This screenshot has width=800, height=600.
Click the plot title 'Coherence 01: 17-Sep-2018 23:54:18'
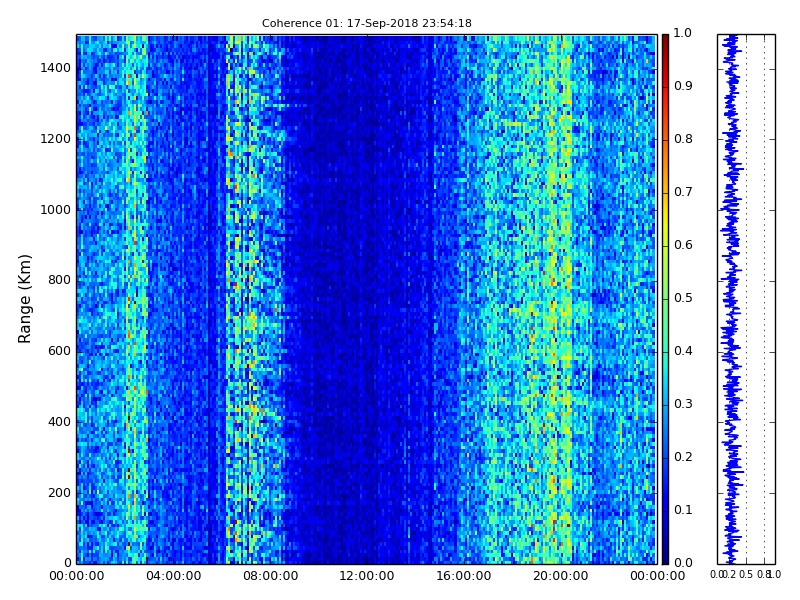pos(366,23)
